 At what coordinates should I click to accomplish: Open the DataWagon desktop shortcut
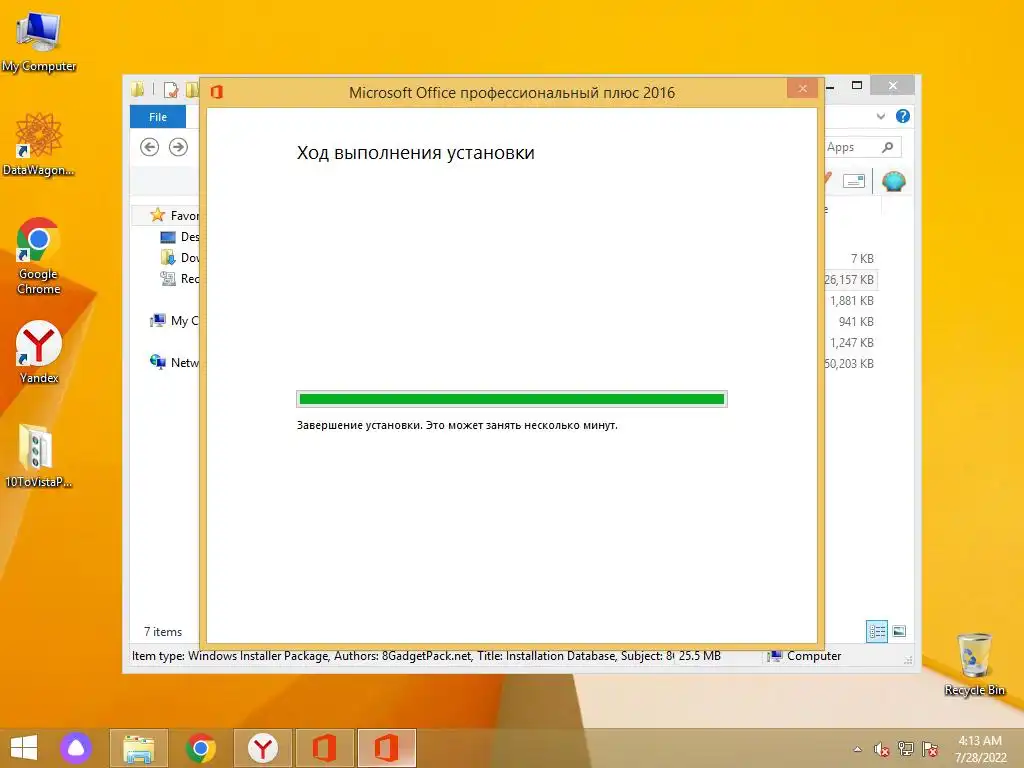pyautogui.click(x=39, y=144)
